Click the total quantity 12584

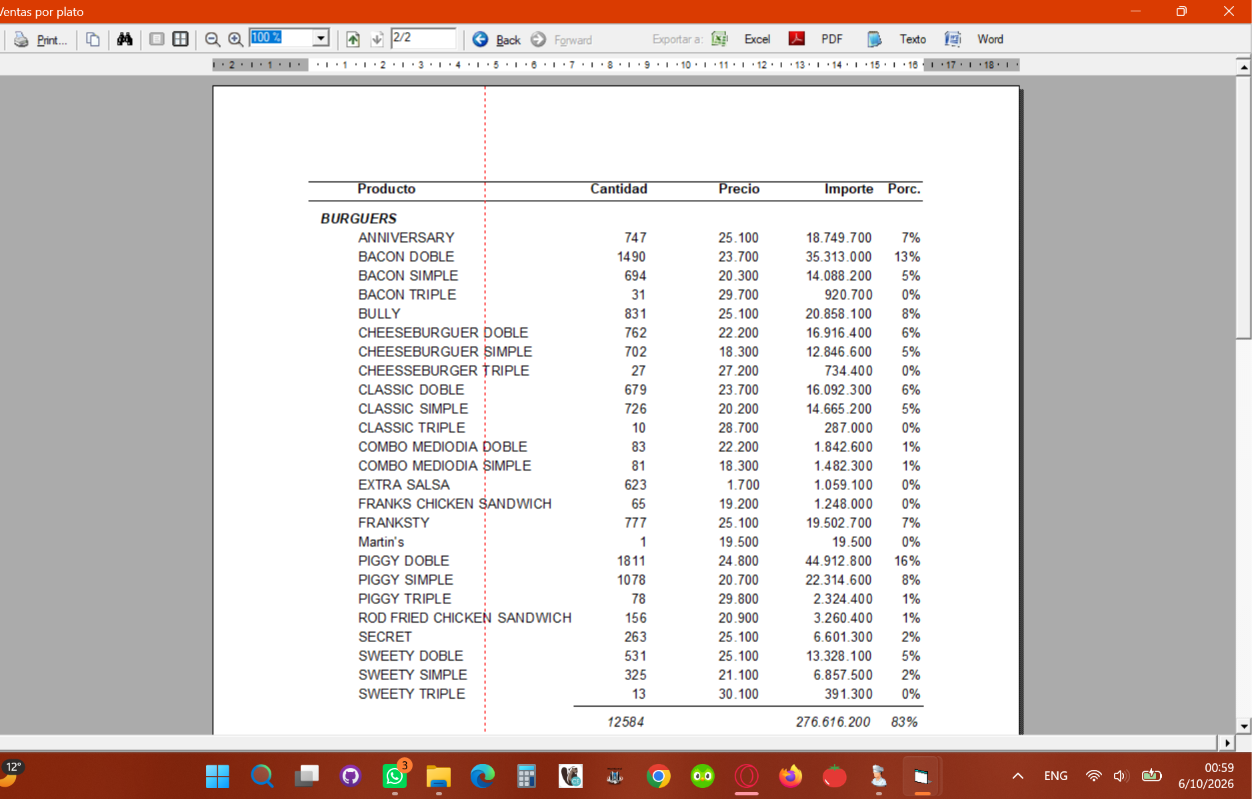pyautogui.click(x=626, y=722)
